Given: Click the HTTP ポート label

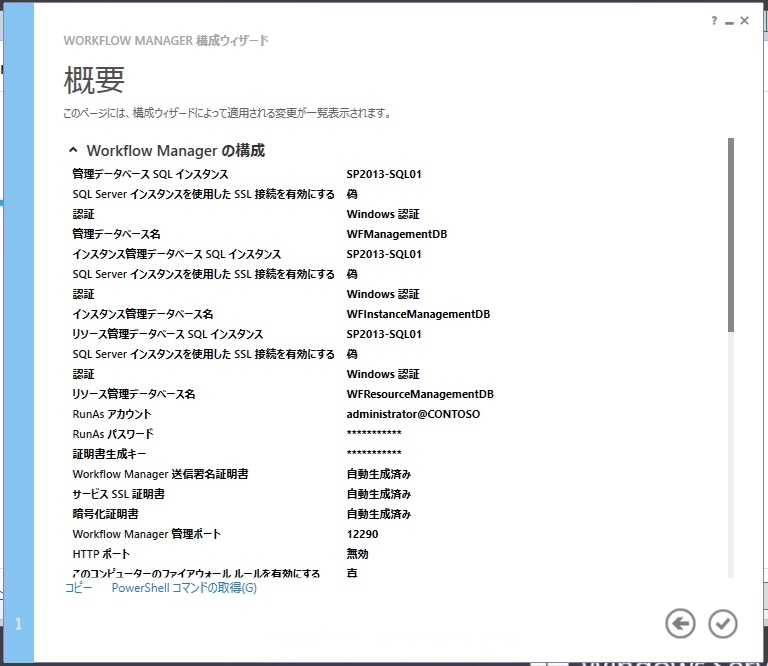Looking at the screenshot, I should click(101, 554).
